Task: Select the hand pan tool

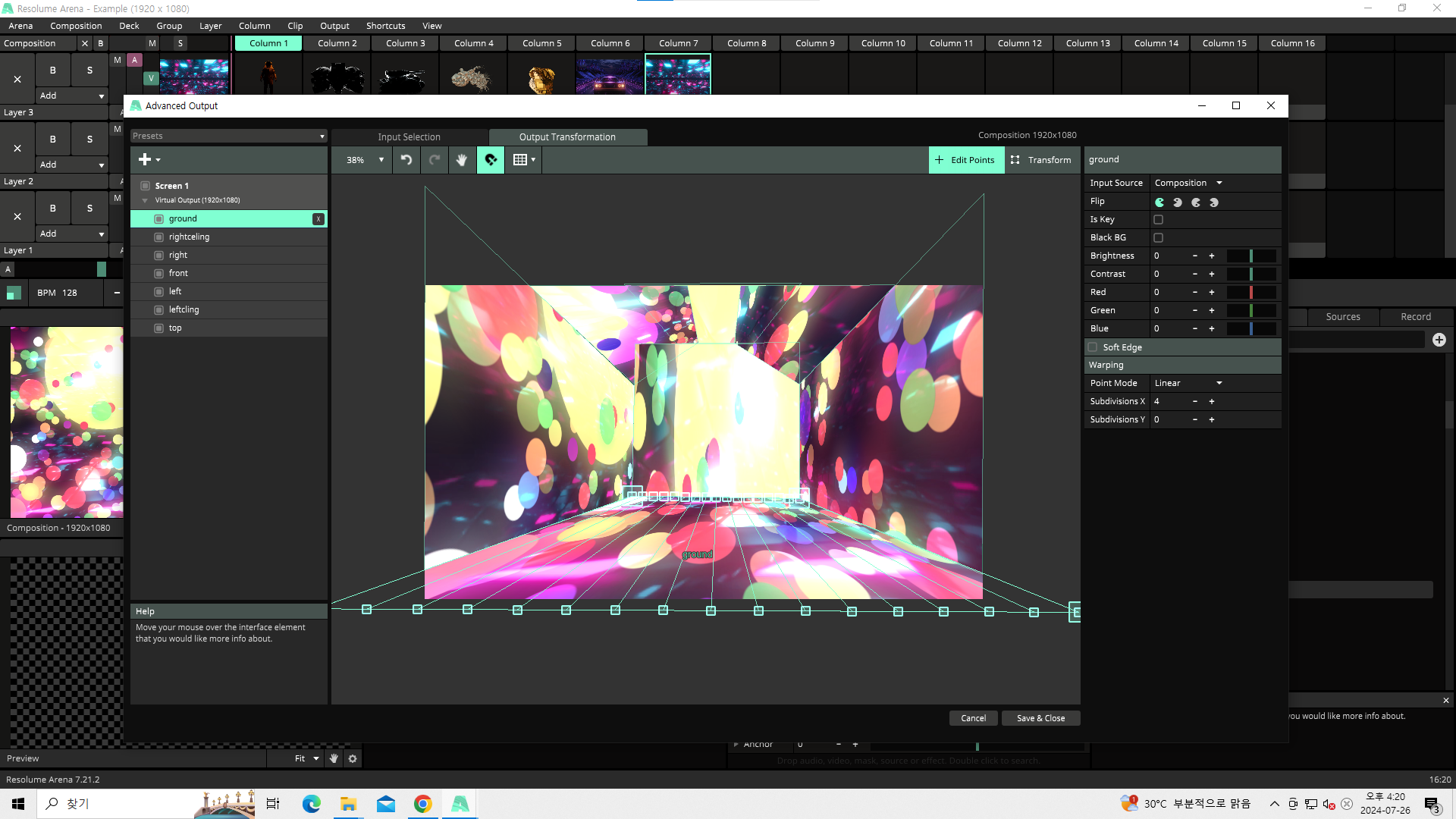Action: tap(462, 160)
